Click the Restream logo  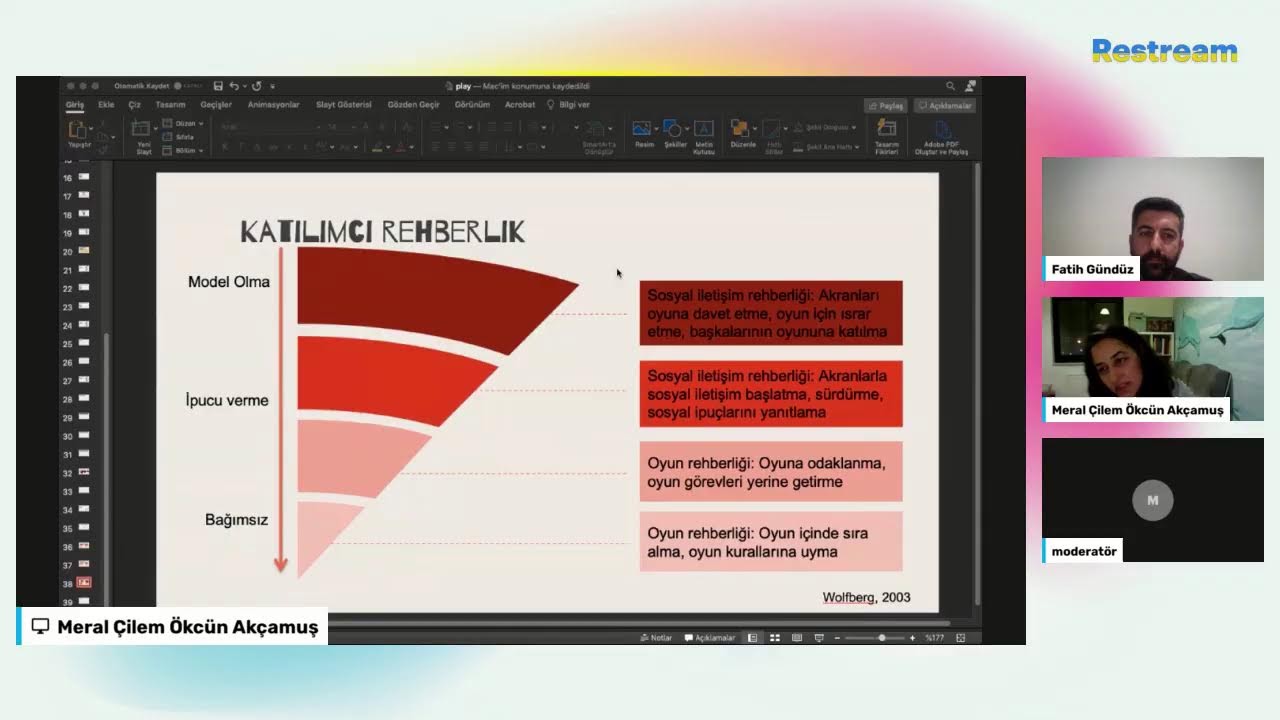click(x=1165, y=51)
